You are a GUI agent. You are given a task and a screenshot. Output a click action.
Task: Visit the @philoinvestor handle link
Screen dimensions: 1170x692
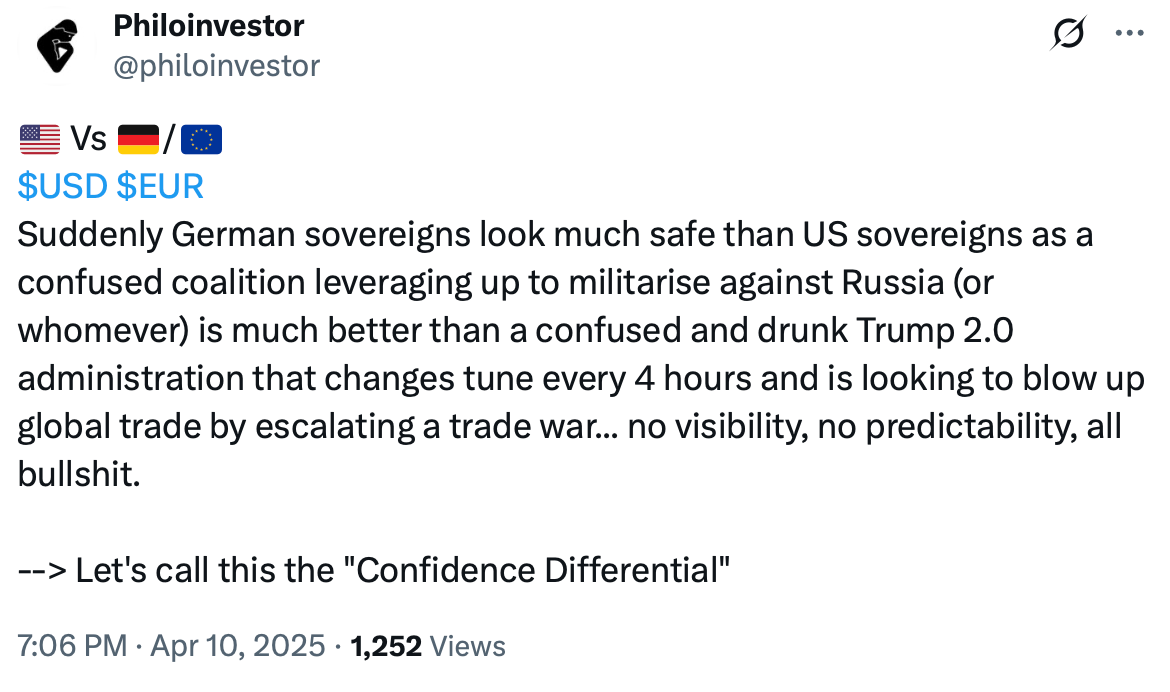(217, 65)
